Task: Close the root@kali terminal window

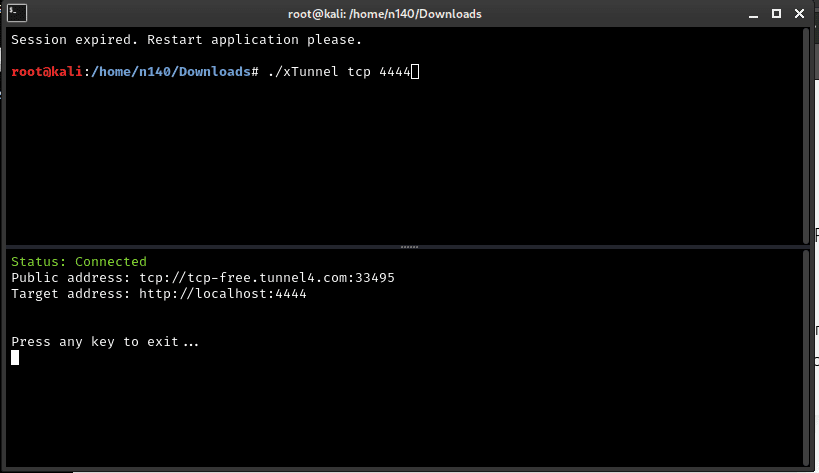Action: coord(800,14)
